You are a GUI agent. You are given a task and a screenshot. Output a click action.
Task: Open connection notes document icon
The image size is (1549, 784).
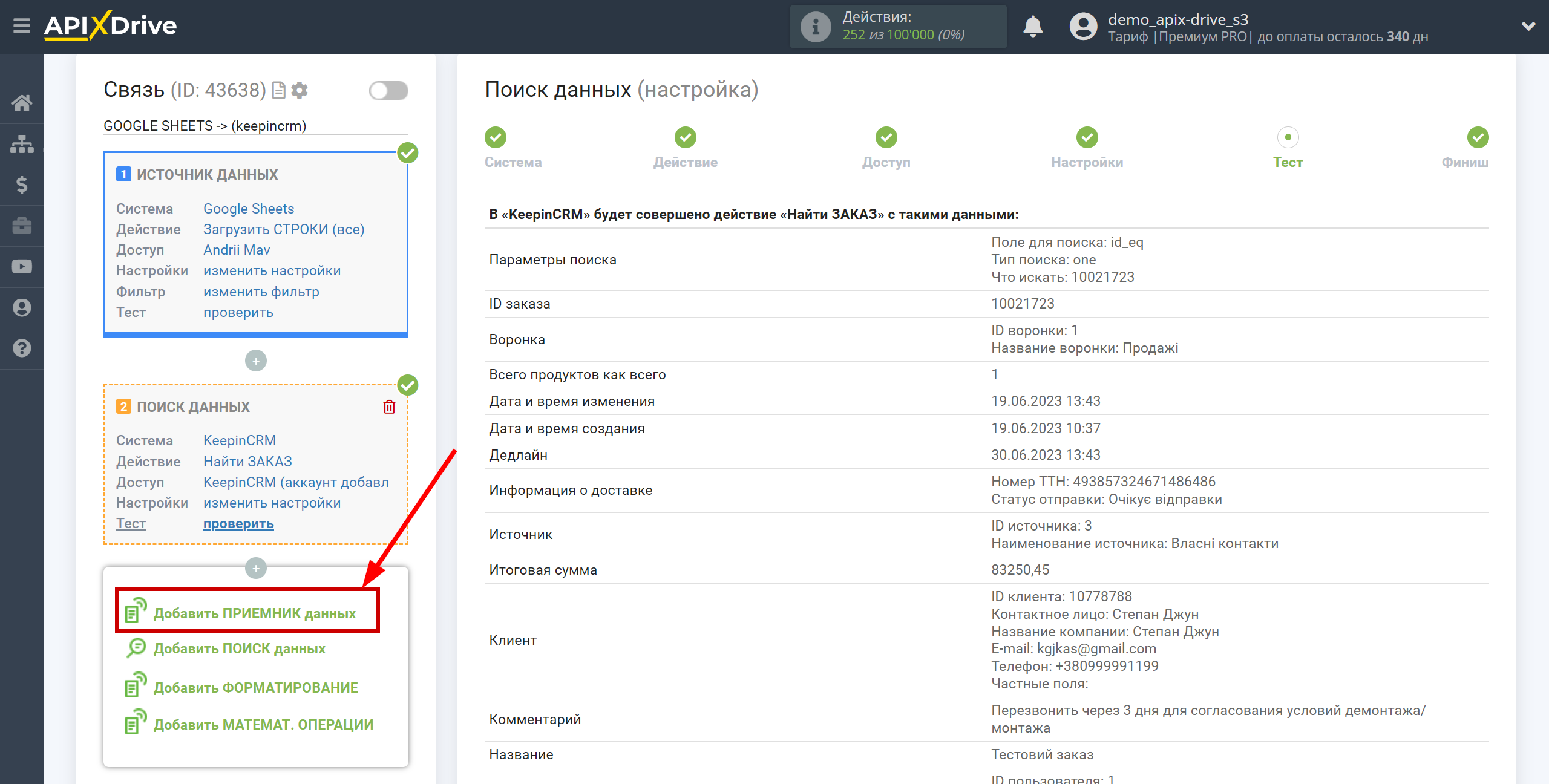coord(279,90)
